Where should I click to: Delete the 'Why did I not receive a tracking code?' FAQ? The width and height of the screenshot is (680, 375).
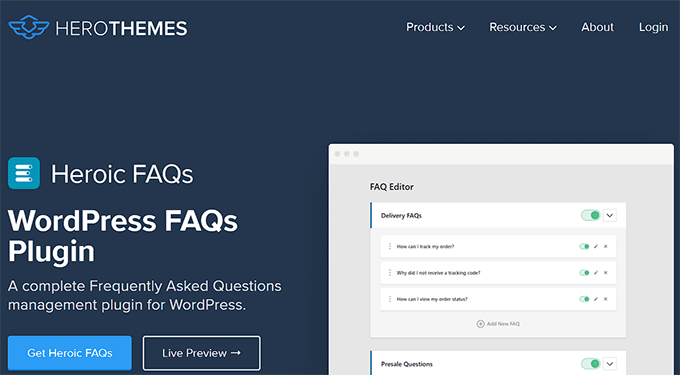point(606,273)
